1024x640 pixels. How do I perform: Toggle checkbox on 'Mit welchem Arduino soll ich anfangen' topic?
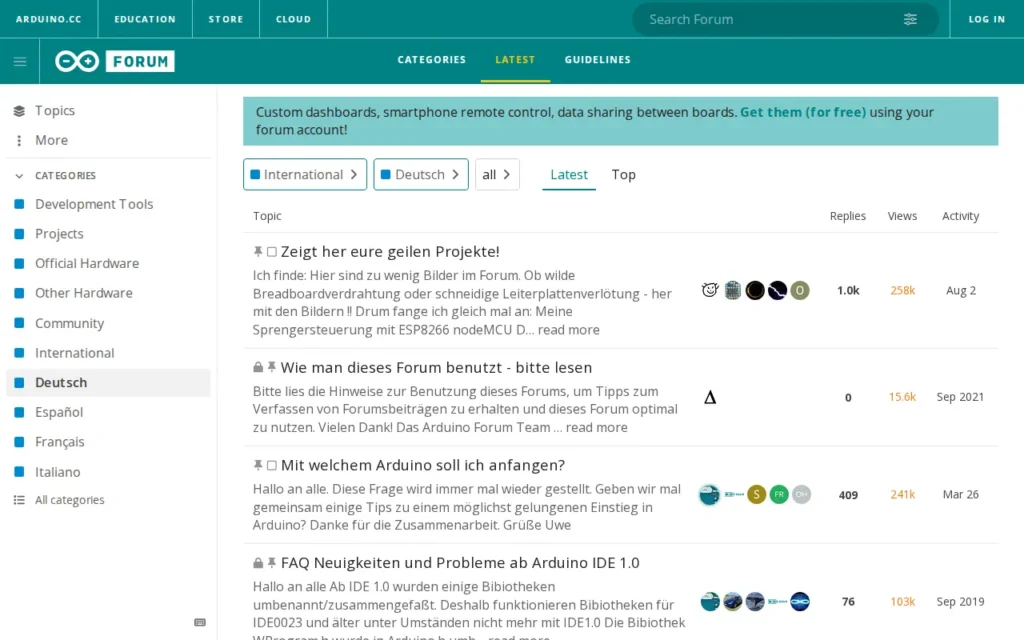pyautogui.click(x=272, y=465)
